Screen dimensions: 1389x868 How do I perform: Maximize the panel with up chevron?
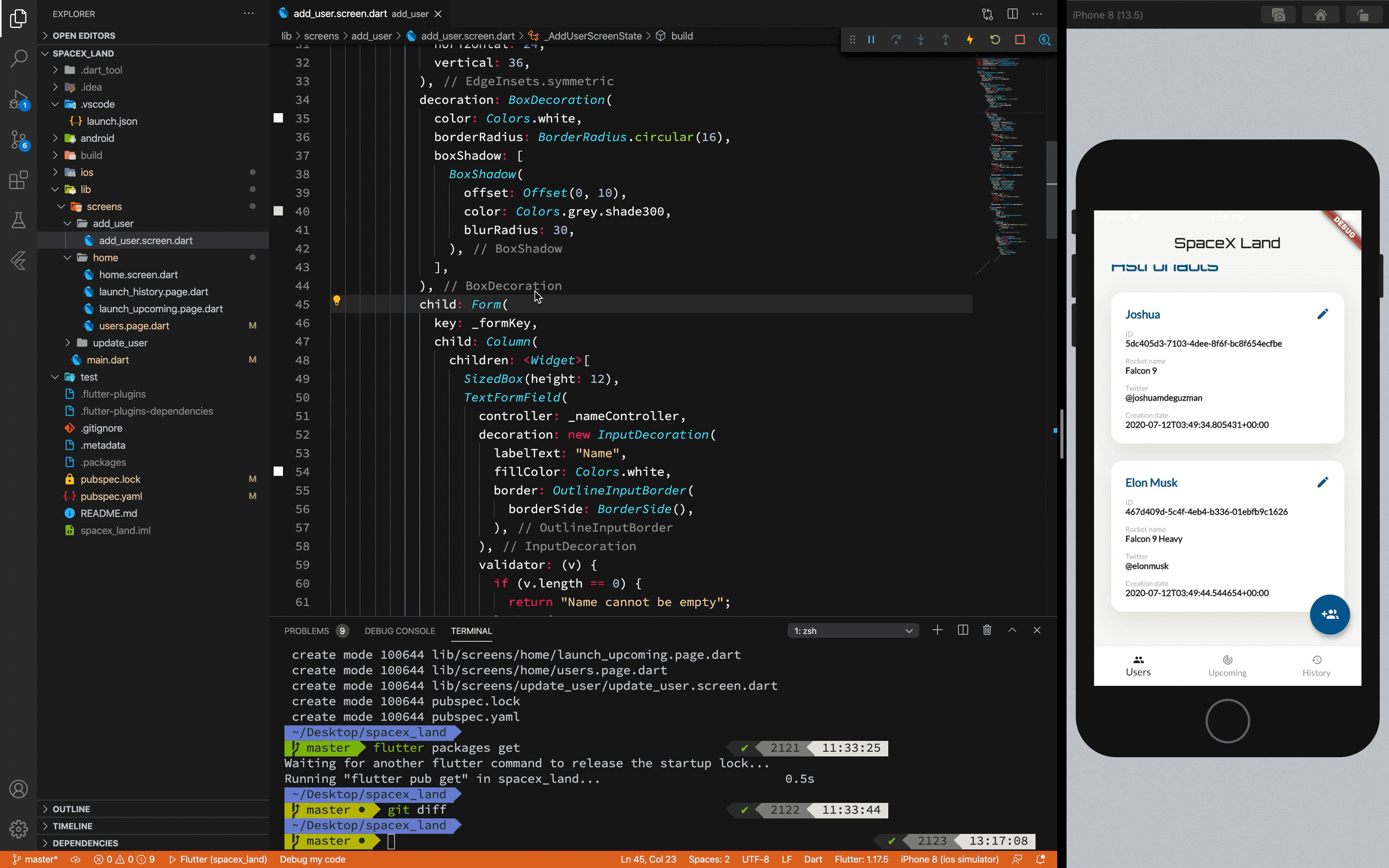point(1012,630)
